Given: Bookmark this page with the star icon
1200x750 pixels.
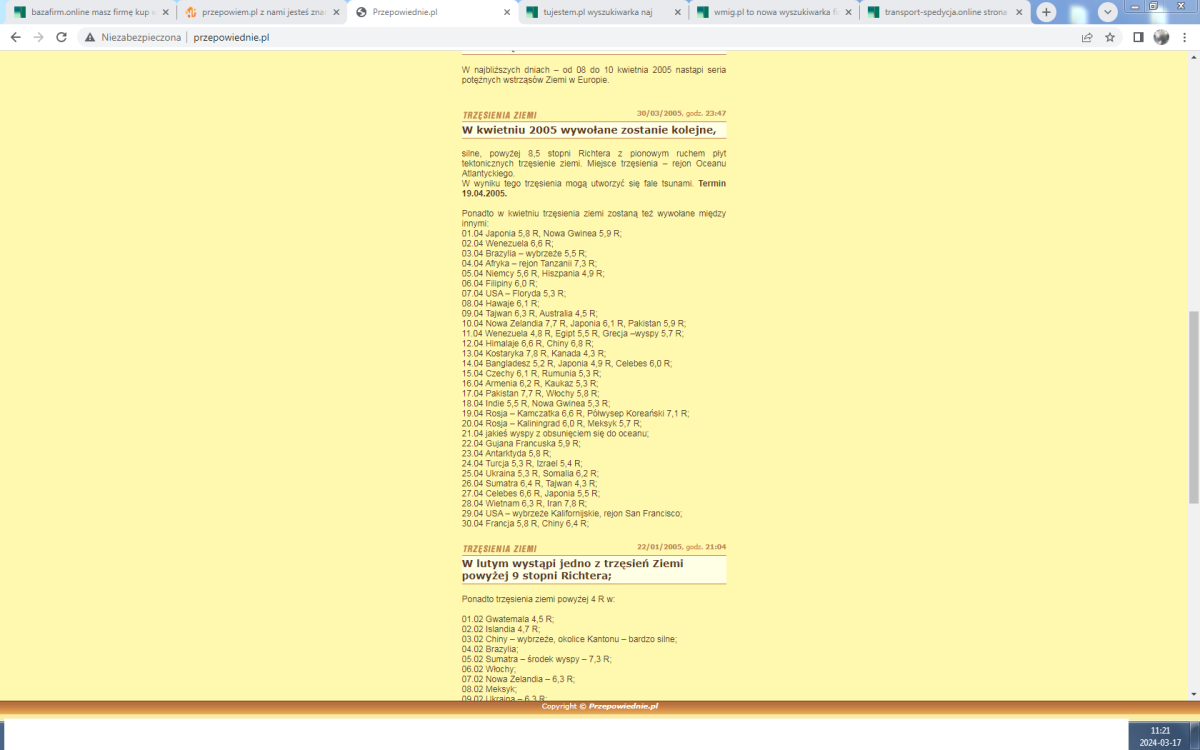Looking at the screenshot, I should (x=1110, y=37).
